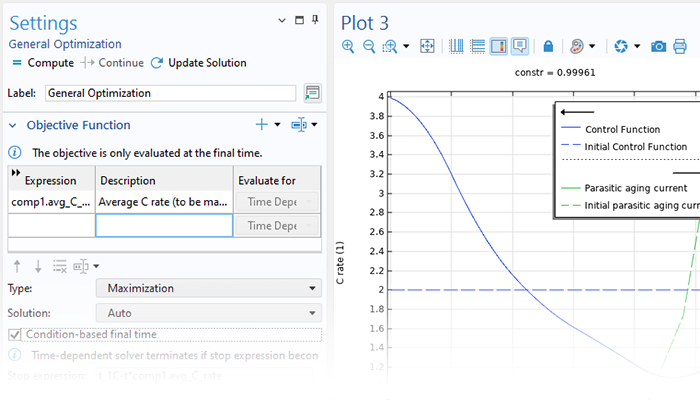Click the constr = 0.99961 plot title

[555, 73]
